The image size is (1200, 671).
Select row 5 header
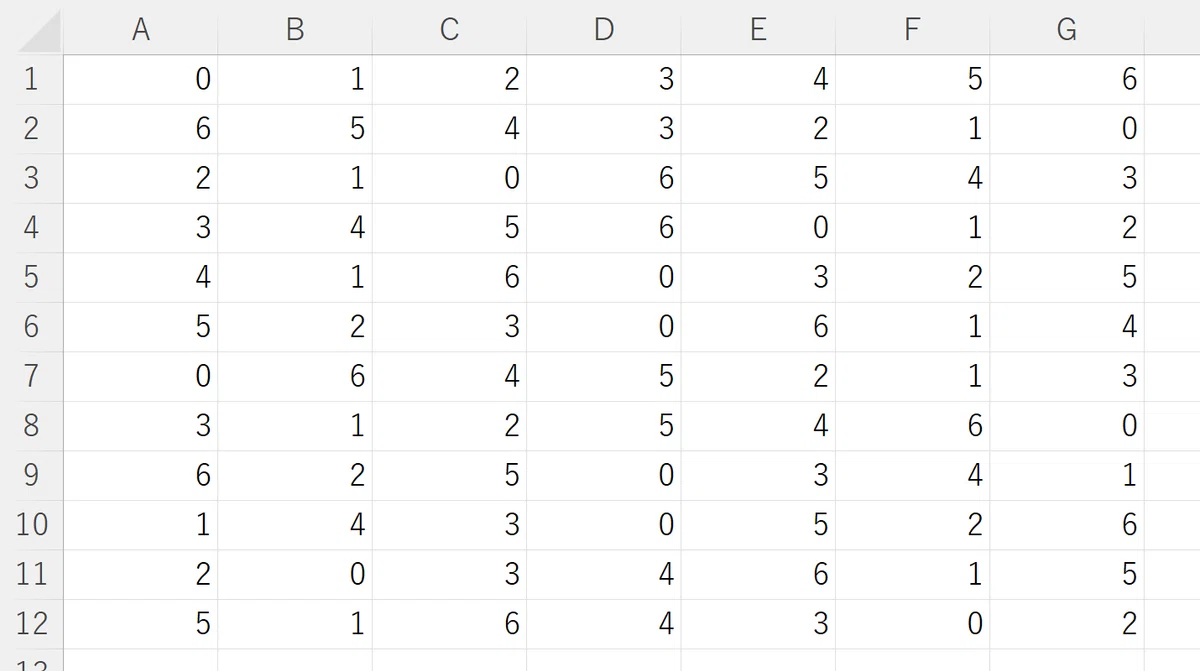(x=31, y=277)
